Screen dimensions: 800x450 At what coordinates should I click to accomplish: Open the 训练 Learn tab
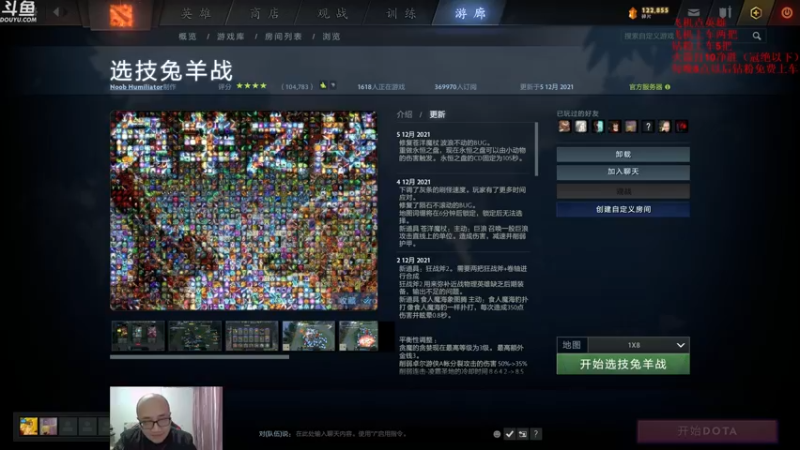point(402,14)
